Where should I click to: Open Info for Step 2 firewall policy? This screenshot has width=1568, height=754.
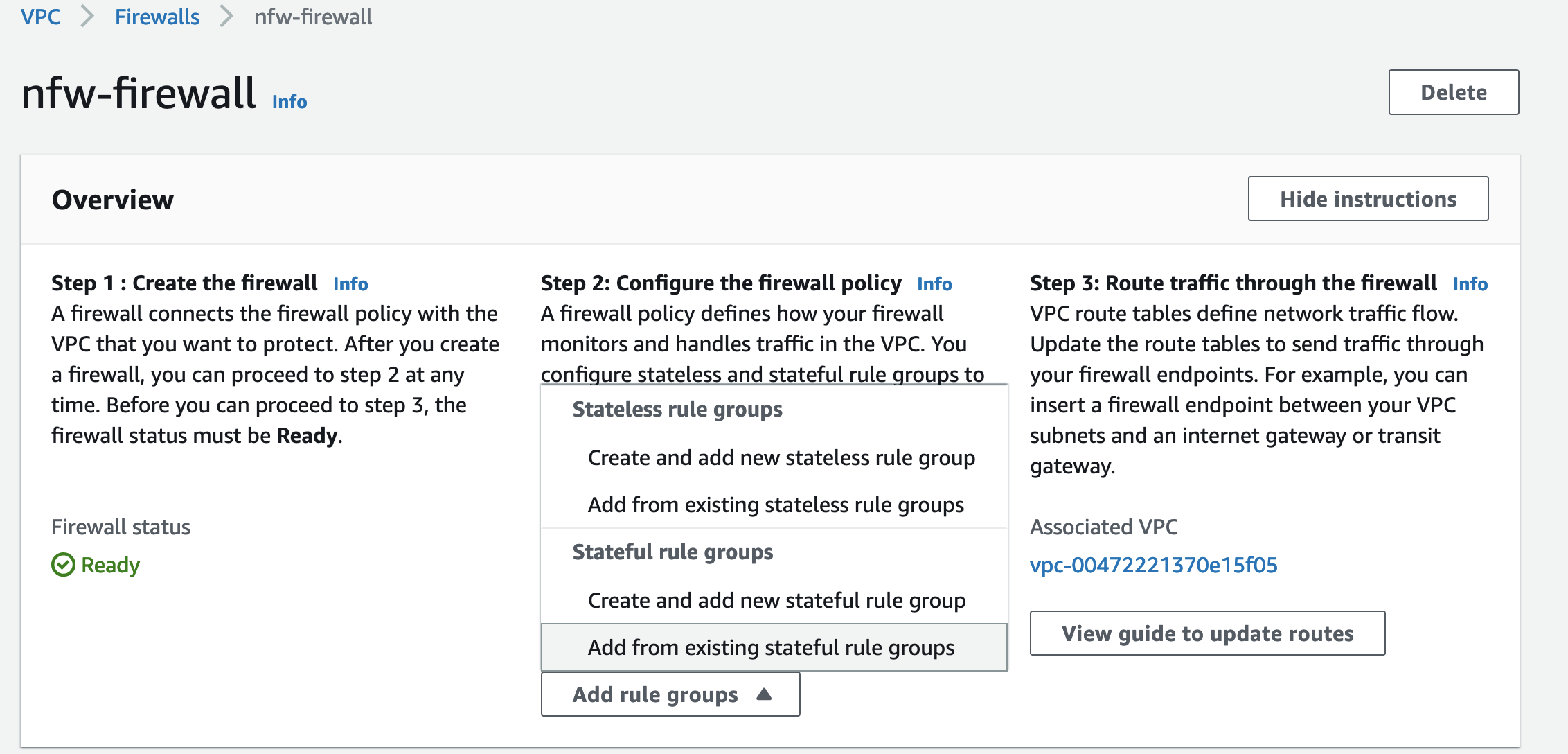coord(934,284)
